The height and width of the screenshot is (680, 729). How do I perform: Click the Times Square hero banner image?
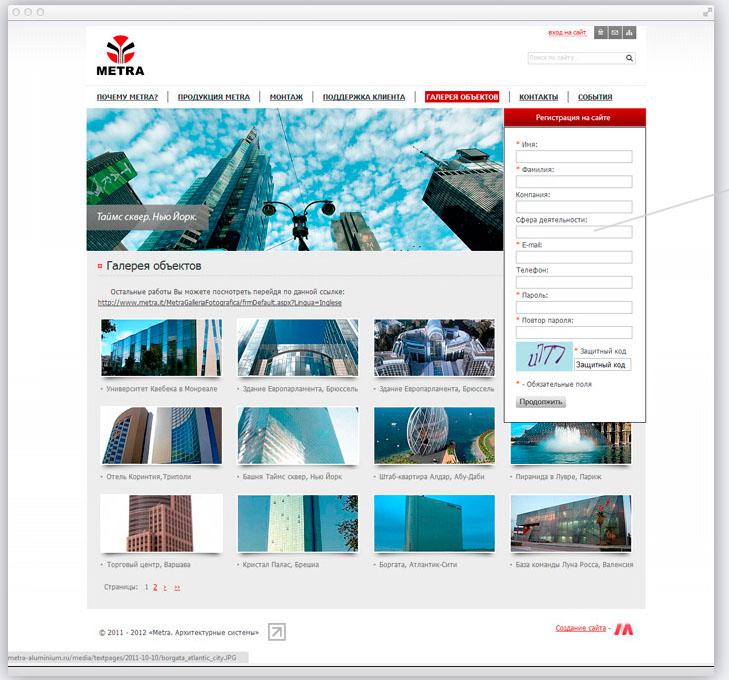pyautogui.click(x=295, y=179)
